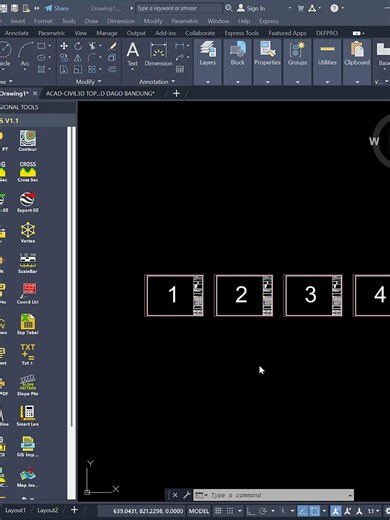Switch to the Layout1 tab
This screenshot has height=520, width=390.
click(15, 510)
